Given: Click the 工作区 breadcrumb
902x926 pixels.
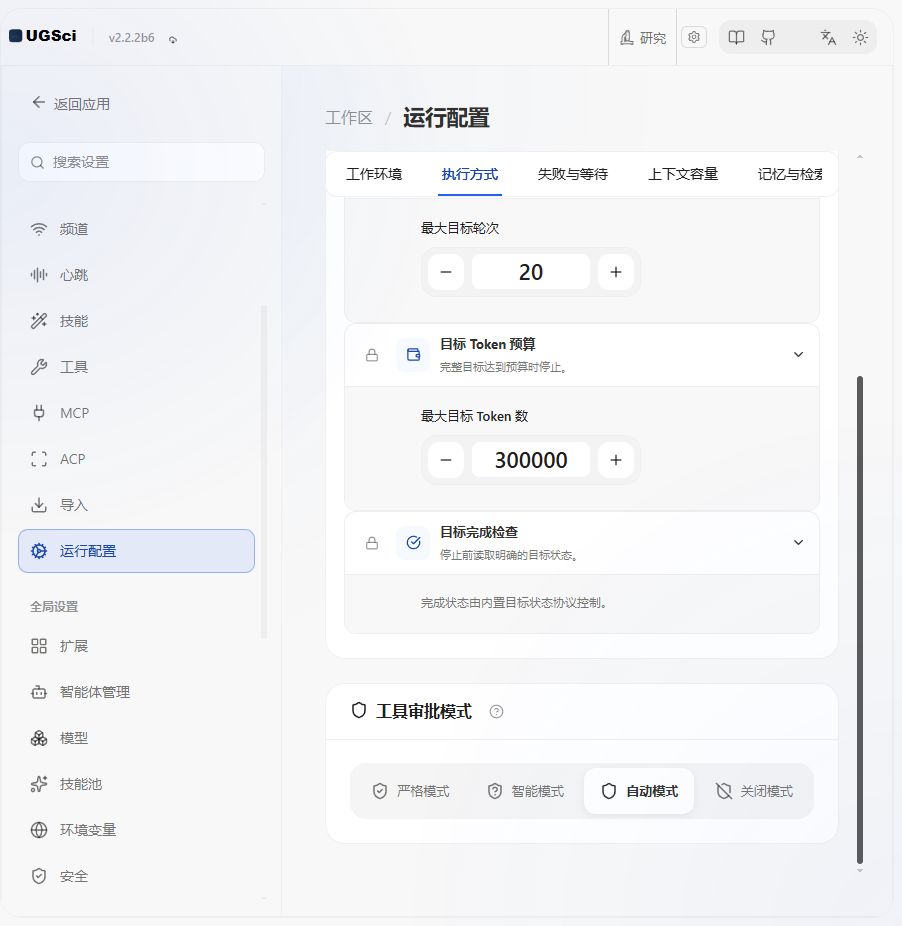Looking at the screenshot, I should pyautogui.click(x=349, y=118).
